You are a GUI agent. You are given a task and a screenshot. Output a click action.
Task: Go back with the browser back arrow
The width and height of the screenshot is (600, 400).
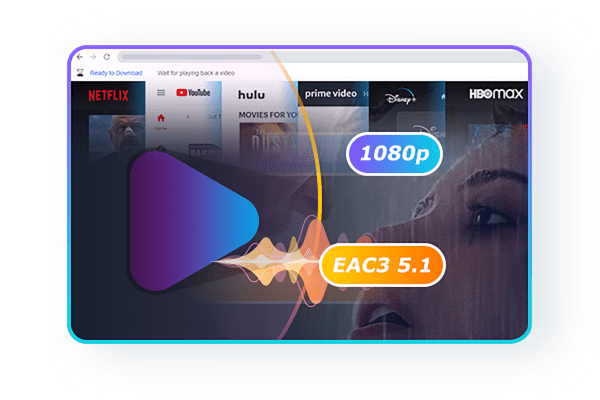coord(80,57)
